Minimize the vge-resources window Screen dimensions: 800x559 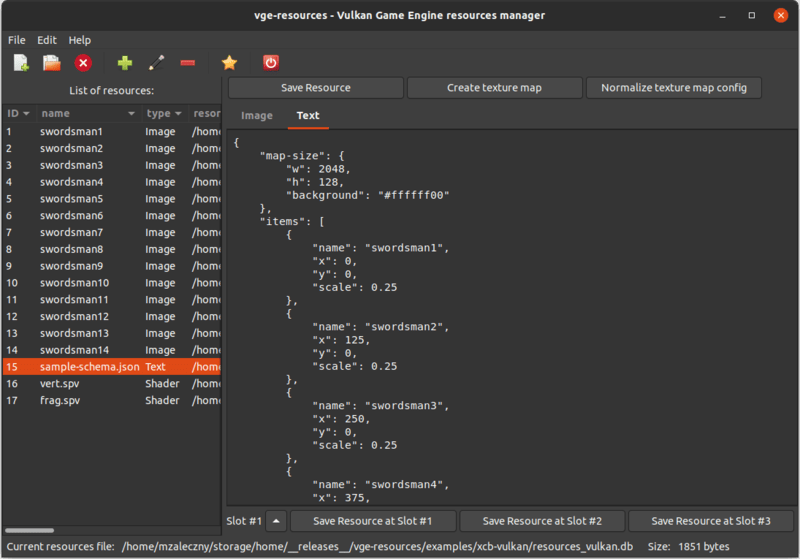tap(722, 16)
